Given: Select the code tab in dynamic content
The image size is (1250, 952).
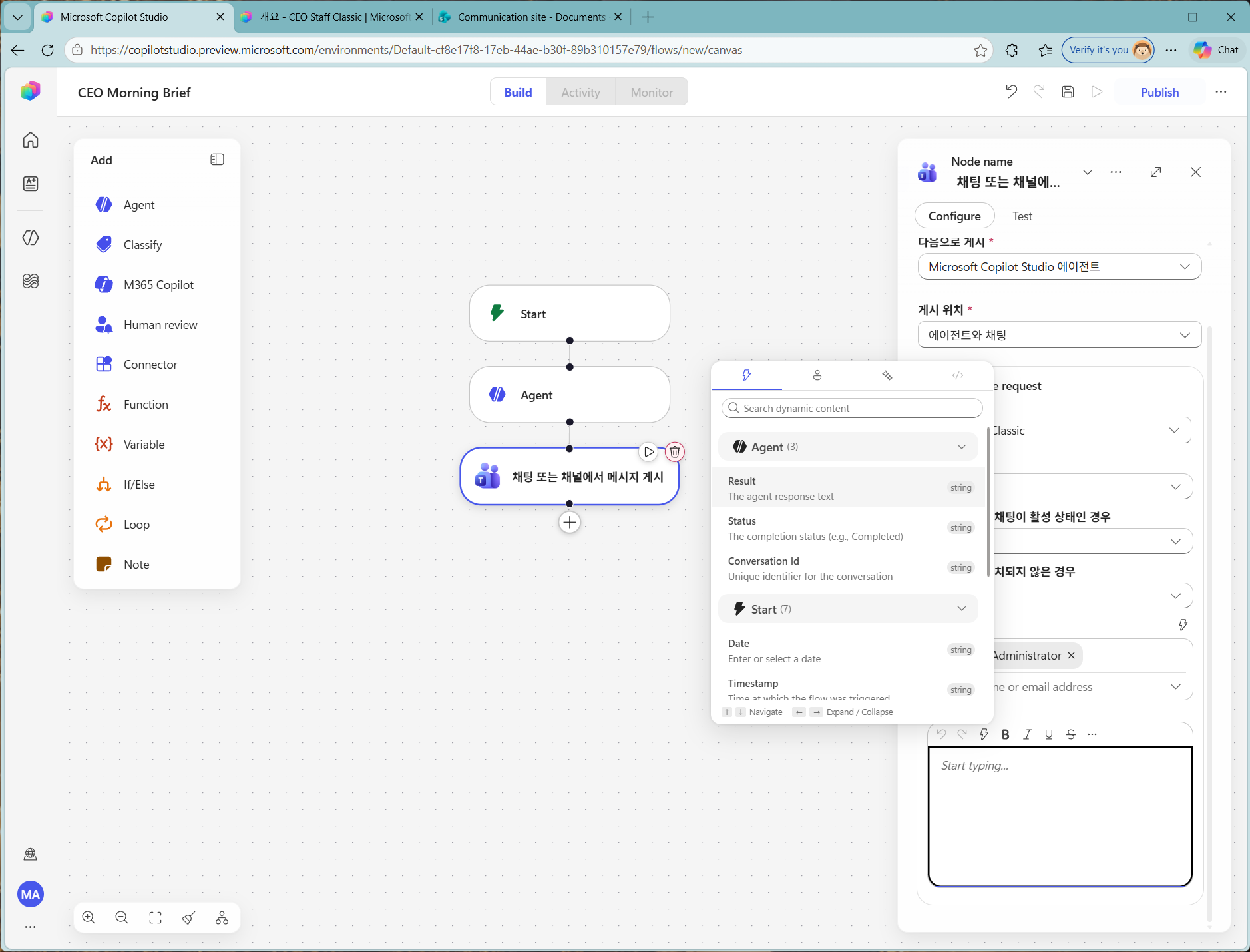Looking at the screenshot, I should click(958, 375).
